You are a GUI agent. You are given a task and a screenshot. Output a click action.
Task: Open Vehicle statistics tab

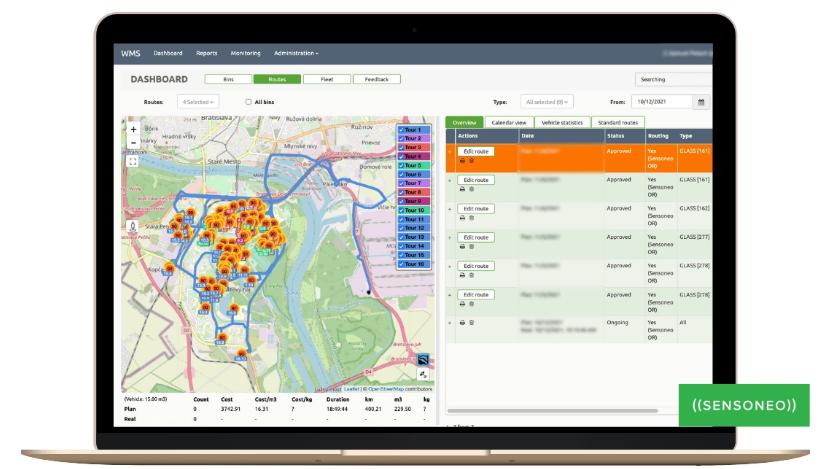click(561, 122)
